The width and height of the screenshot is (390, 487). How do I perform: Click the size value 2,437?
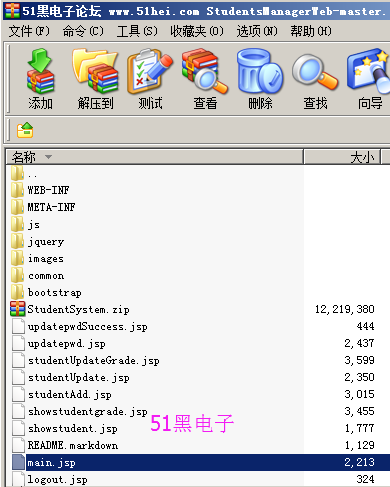point(359,343)
